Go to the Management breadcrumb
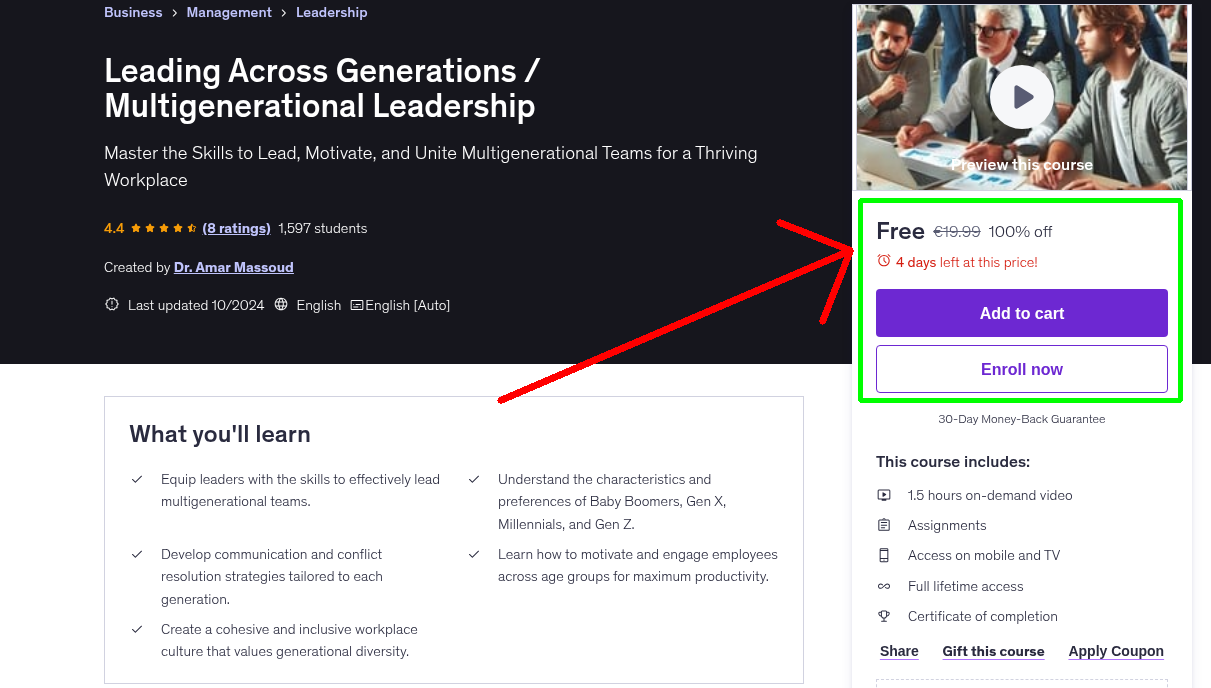 tap(229, 12)
